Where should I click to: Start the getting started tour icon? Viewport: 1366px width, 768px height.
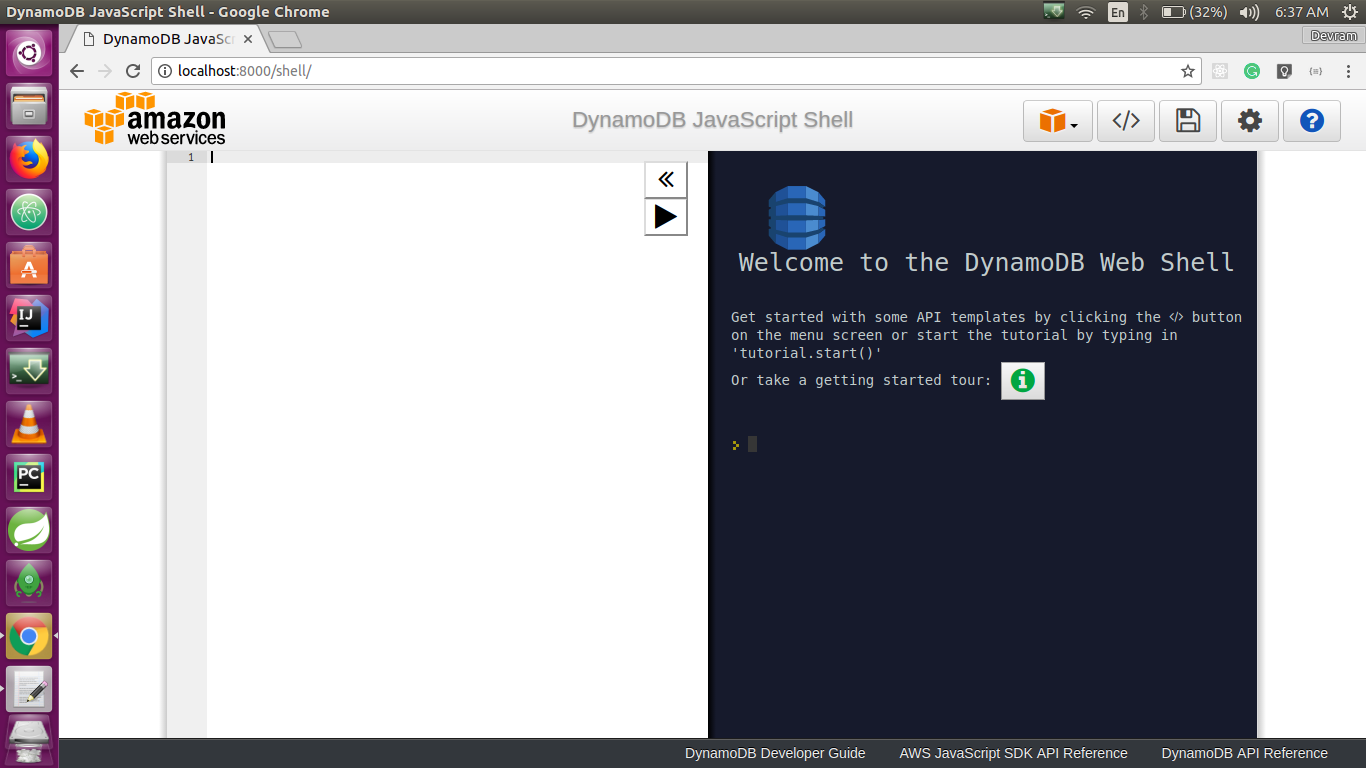(1022, 381)
